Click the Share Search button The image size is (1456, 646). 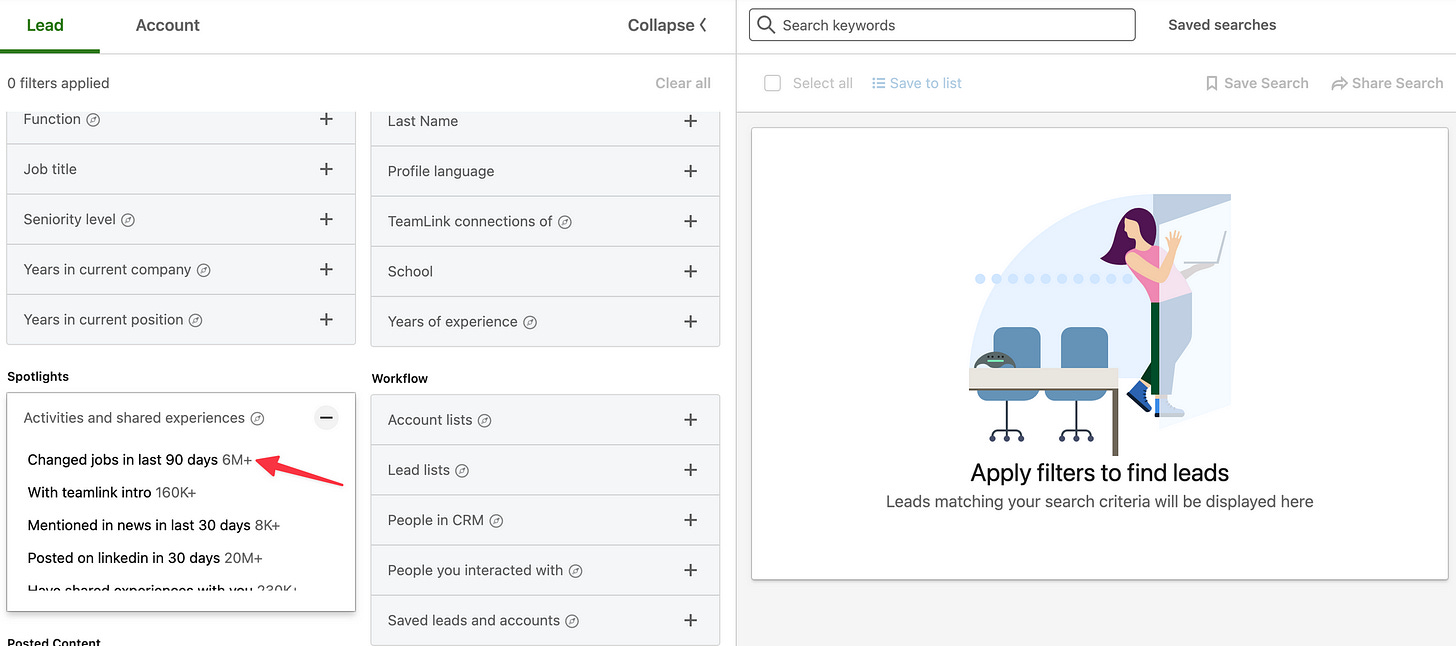(1387, 83)
